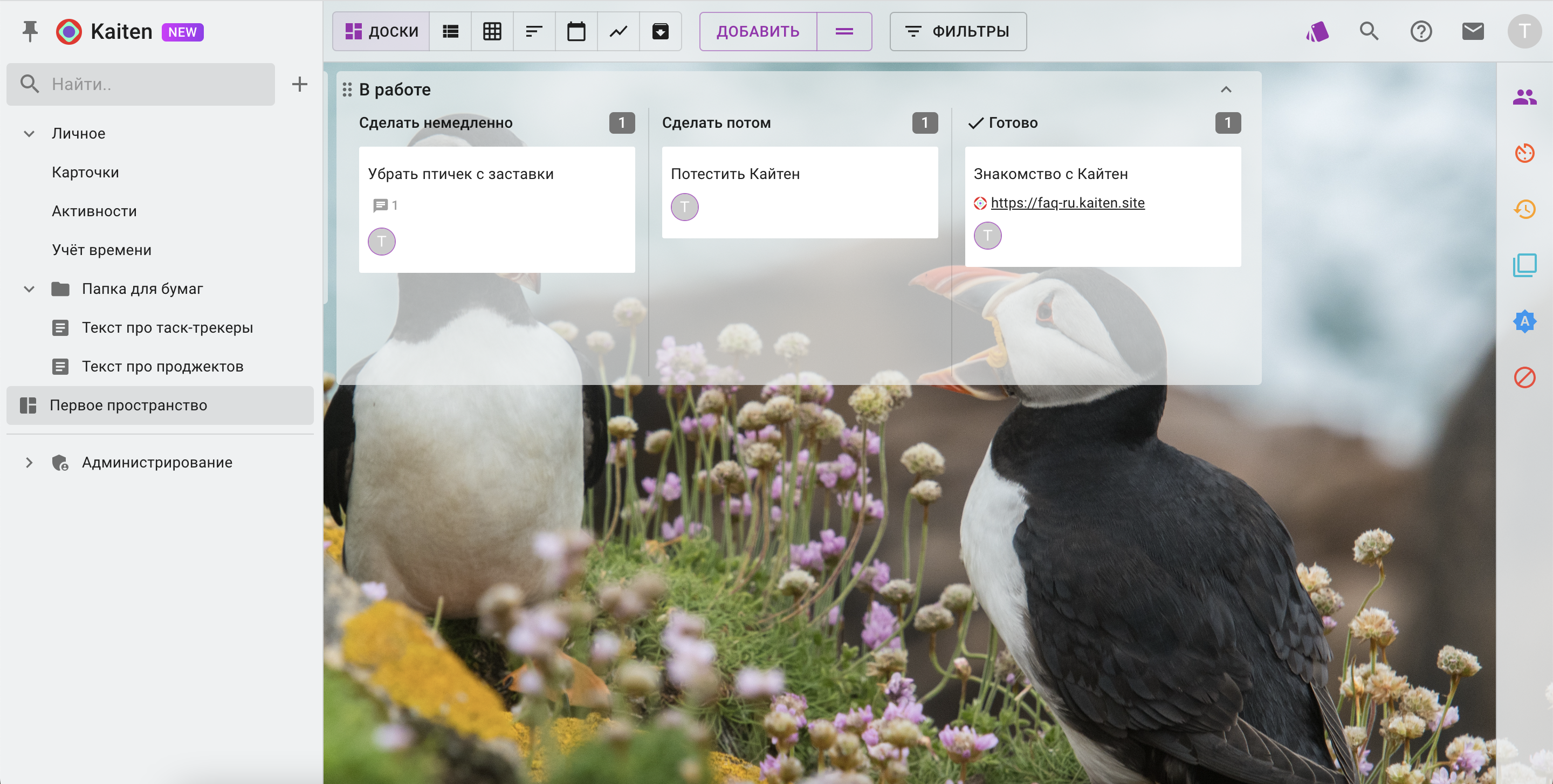Image resolution: width=1553 pixels, height=784 pixels.
Task: Switch to the list view icon
Action: 450,31
